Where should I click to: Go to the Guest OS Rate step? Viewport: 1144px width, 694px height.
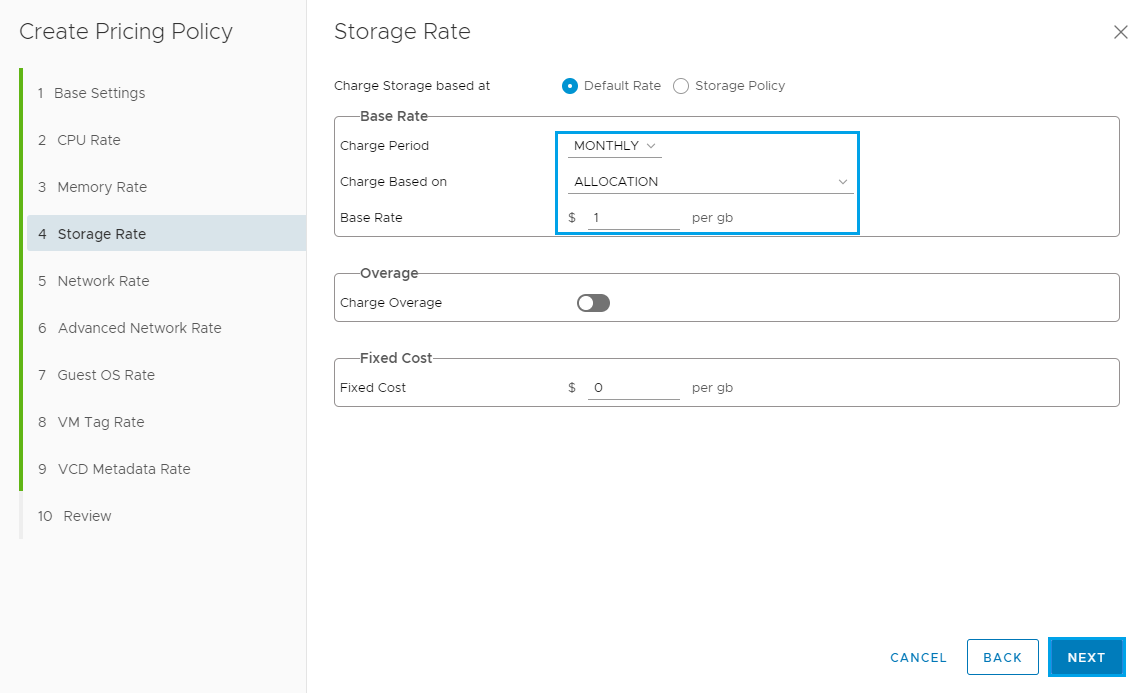click(x=106, y=375)
